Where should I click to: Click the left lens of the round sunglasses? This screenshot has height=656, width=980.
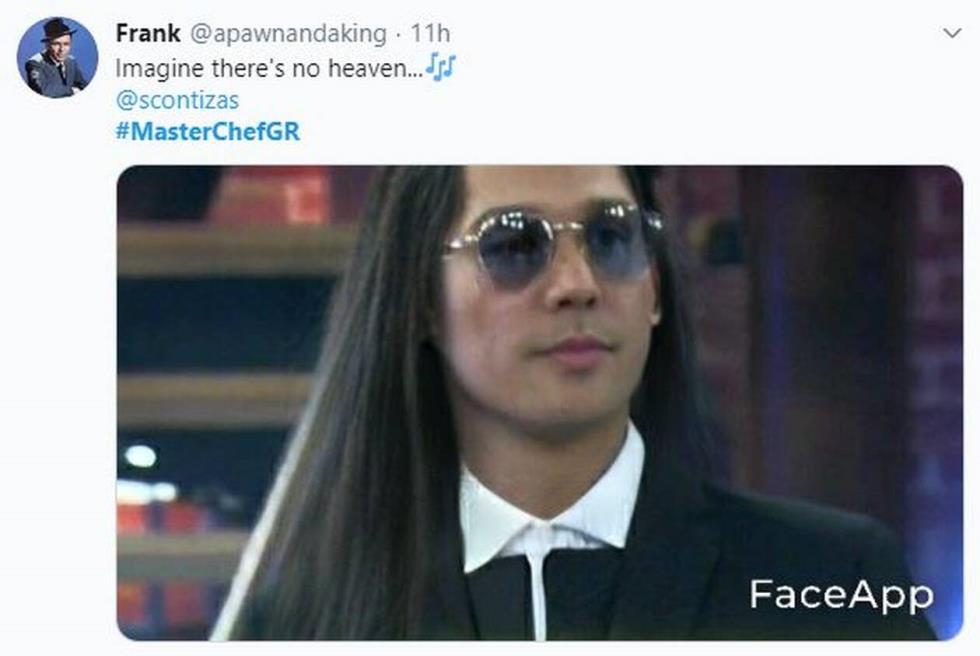tap(515, 249)
